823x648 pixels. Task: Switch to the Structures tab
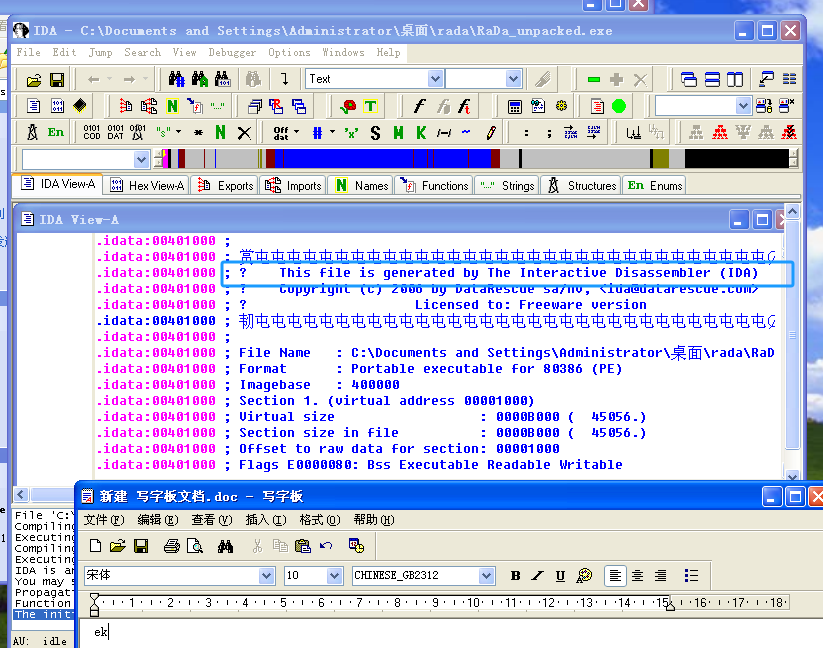(x=581, y=186)
